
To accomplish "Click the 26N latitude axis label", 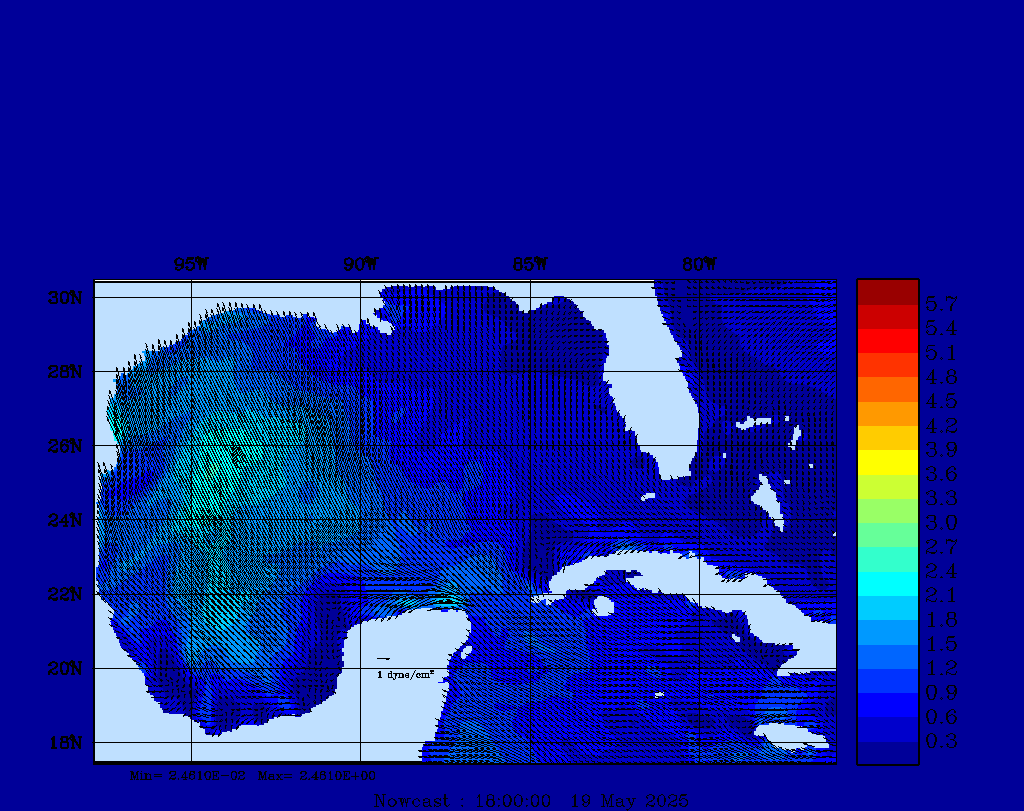I will click(67, 446).
